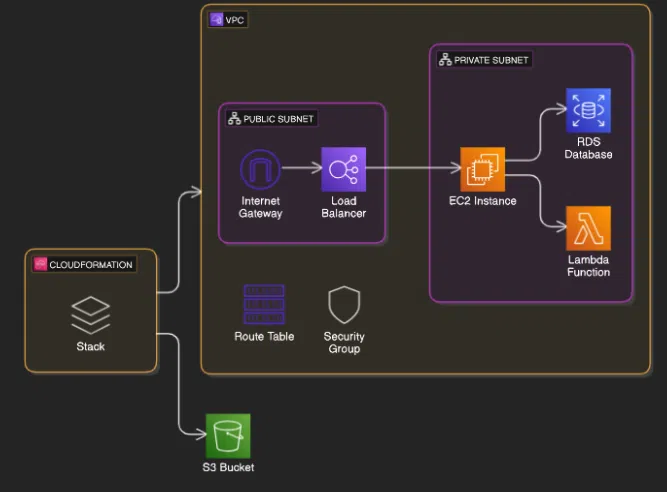Select the RDS Database icon

(x=588, y=111)
